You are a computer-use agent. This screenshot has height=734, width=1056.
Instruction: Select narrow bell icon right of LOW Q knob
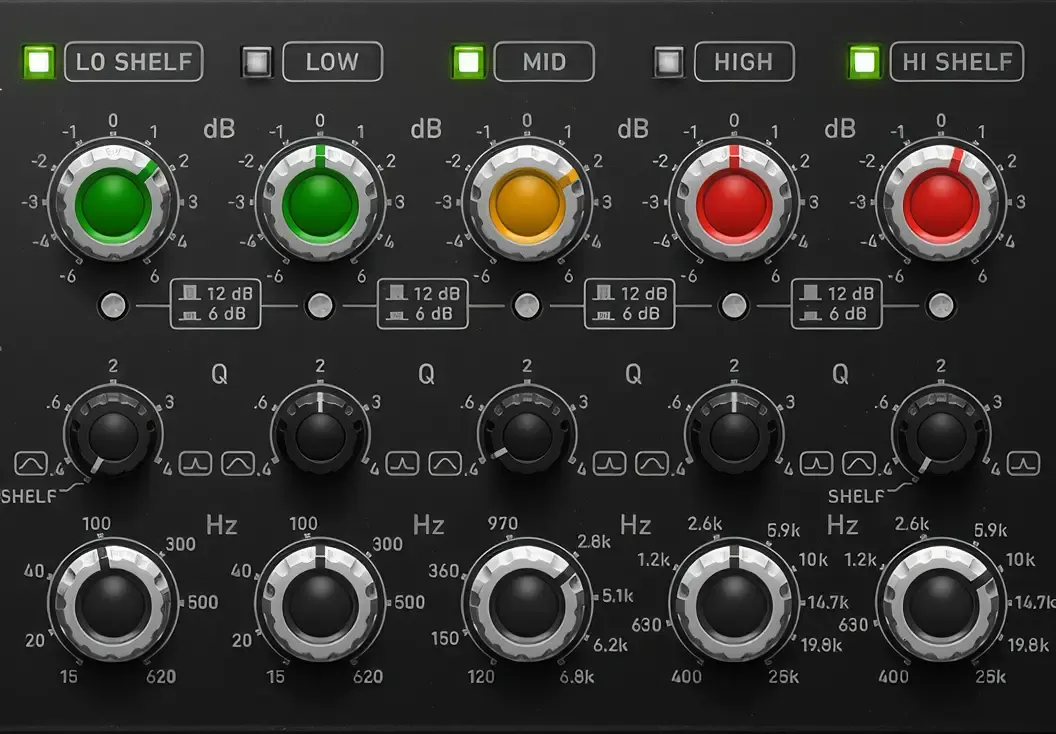pos(402,463)
